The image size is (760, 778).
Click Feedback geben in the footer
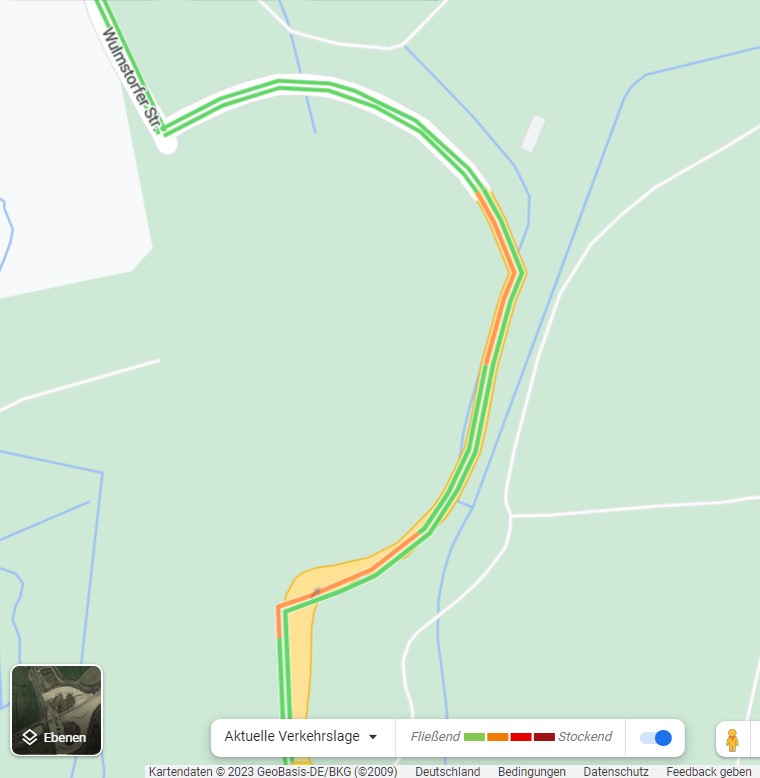tap(709, 772)
